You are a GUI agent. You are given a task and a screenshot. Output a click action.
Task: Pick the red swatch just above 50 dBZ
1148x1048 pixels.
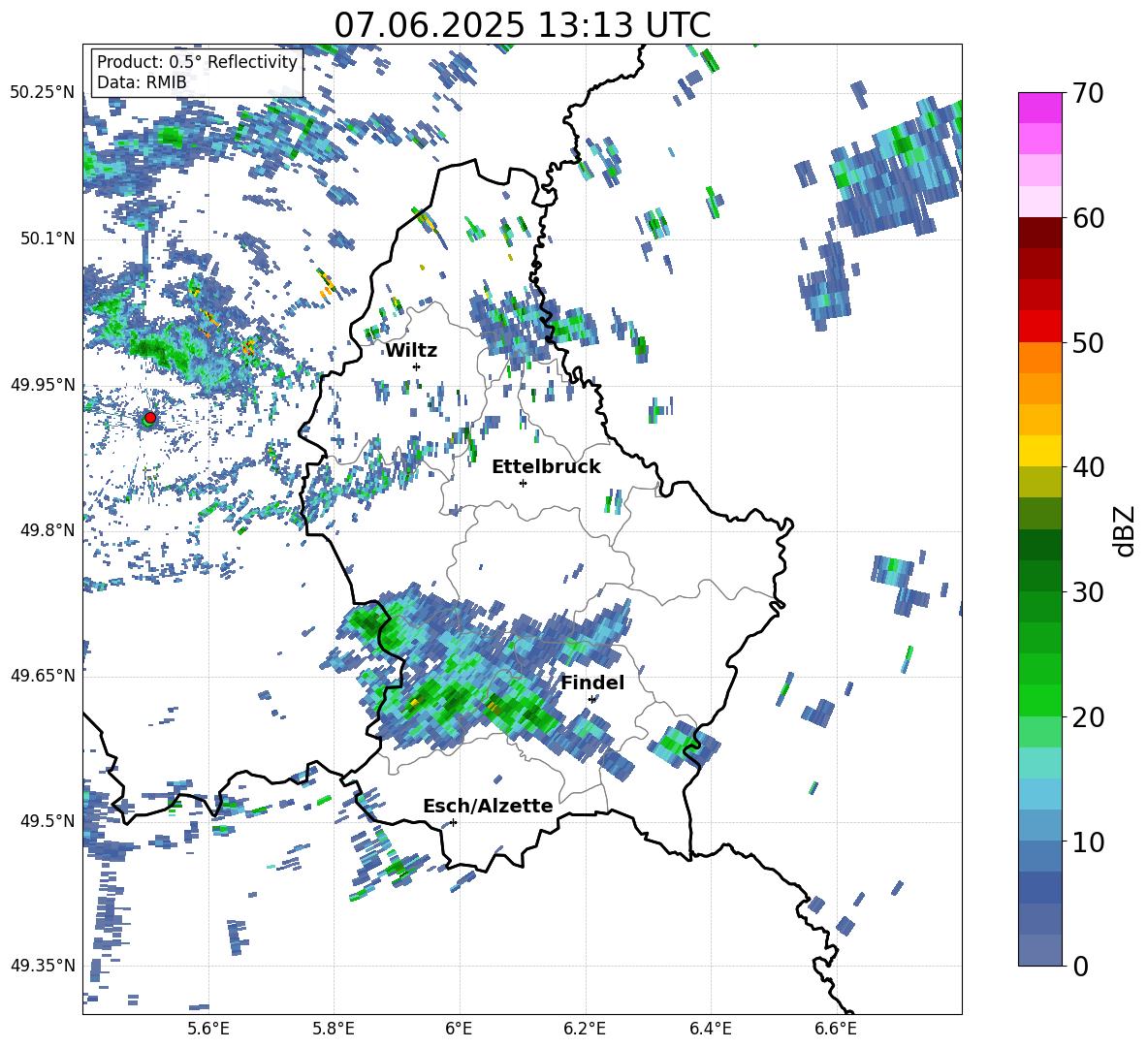[1040, 327]
